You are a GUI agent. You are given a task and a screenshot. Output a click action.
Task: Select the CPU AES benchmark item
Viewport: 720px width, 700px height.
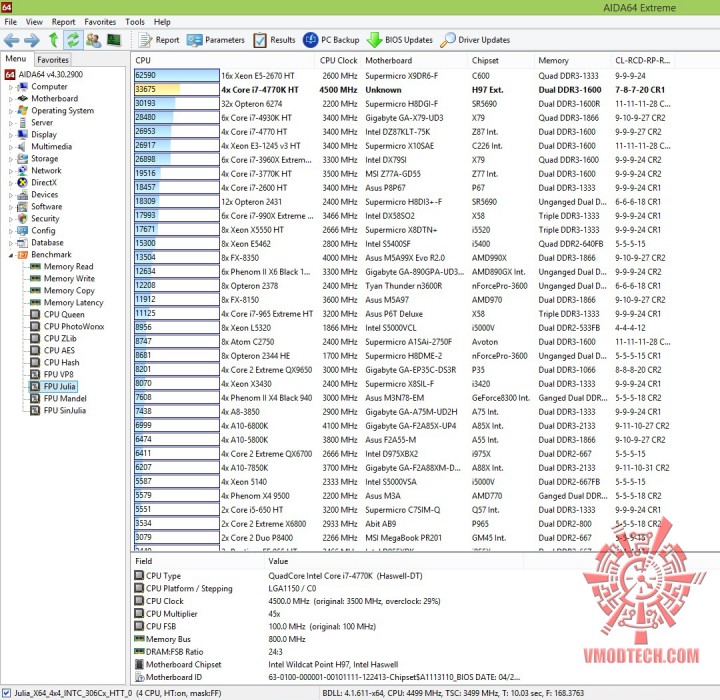click(x=53, y=350)
